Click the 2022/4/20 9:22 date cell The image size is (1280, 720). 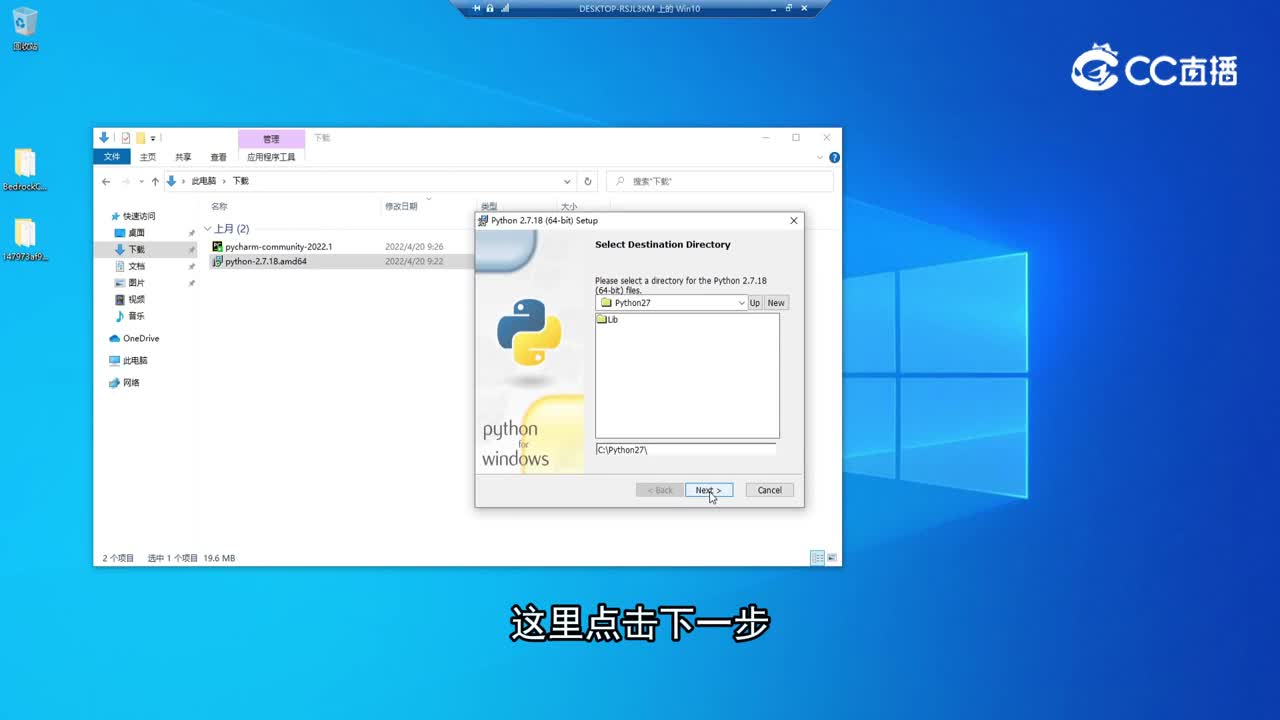pos(414,262)
